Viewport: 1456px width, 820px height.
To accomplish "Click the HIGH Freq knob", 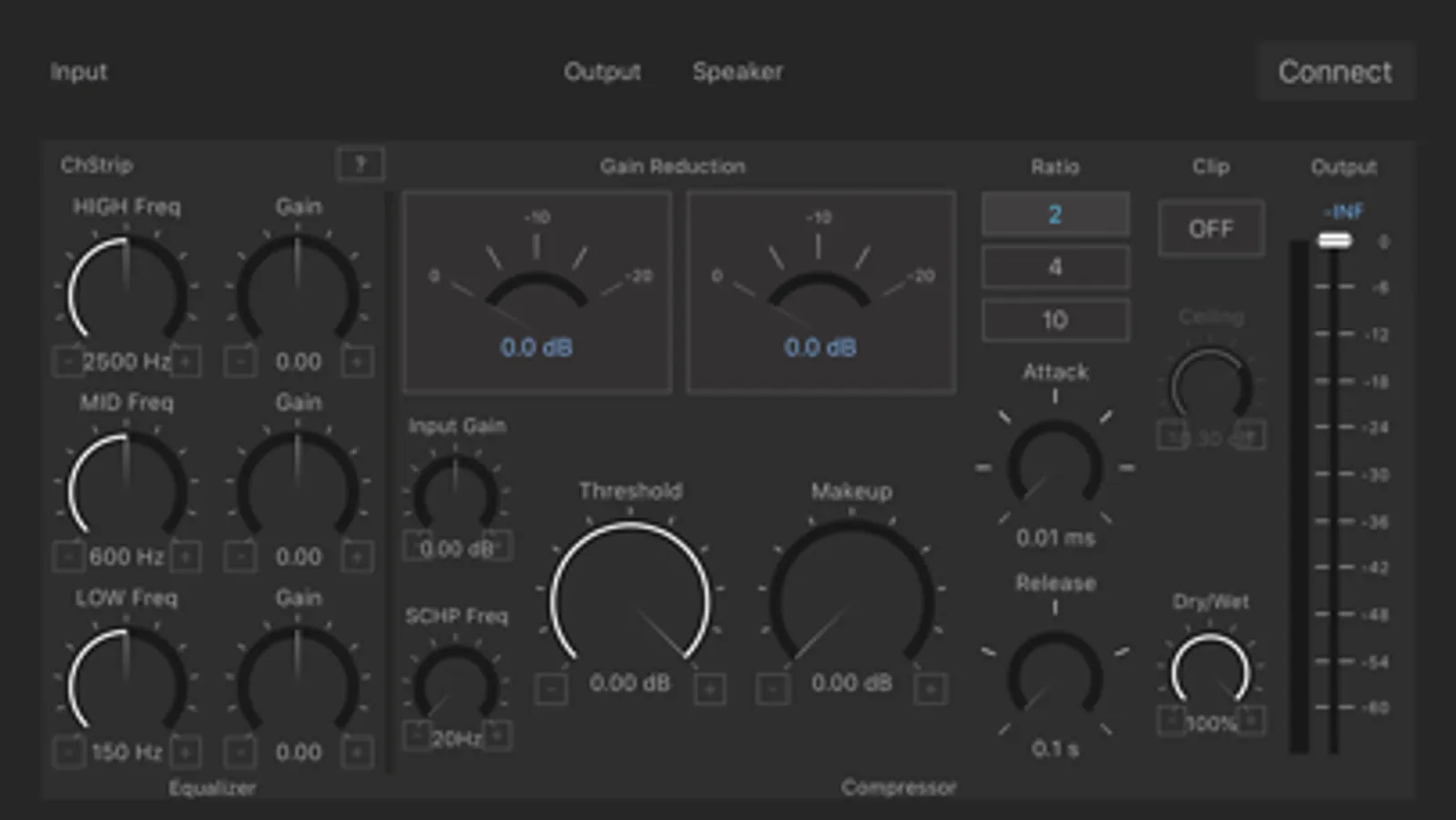I will 127,292.
